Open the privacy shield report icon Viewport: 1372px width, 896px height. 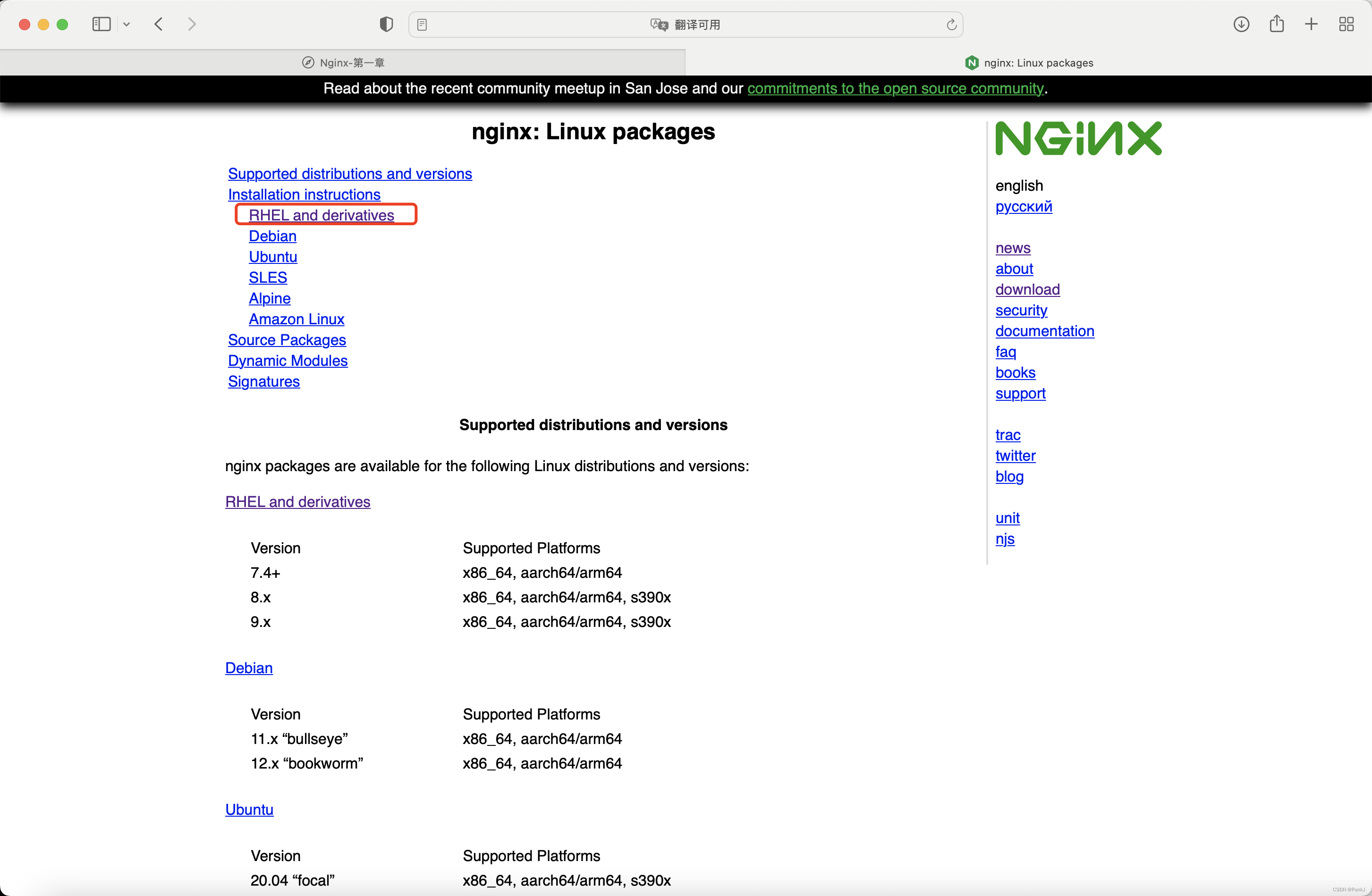click(x=386, y=24)
